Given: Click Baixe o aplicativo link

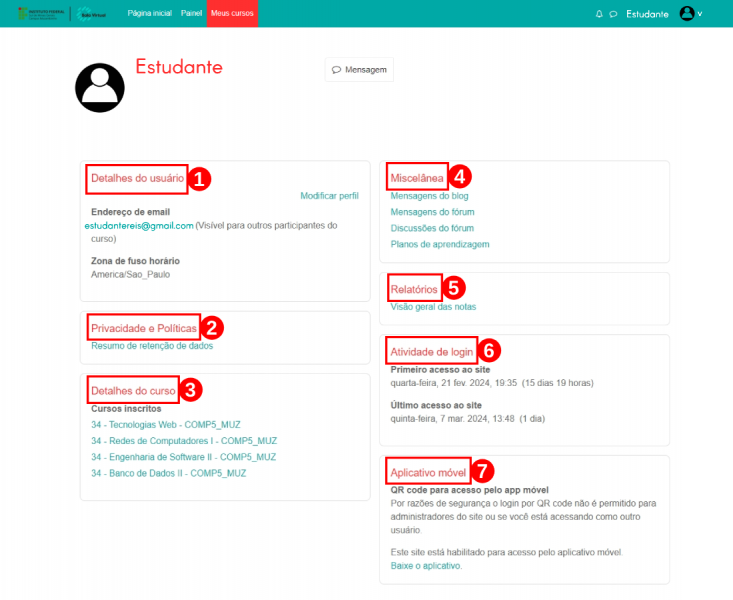Looking at the screenshot, I should pyautogui.click(x=426, y=566).
